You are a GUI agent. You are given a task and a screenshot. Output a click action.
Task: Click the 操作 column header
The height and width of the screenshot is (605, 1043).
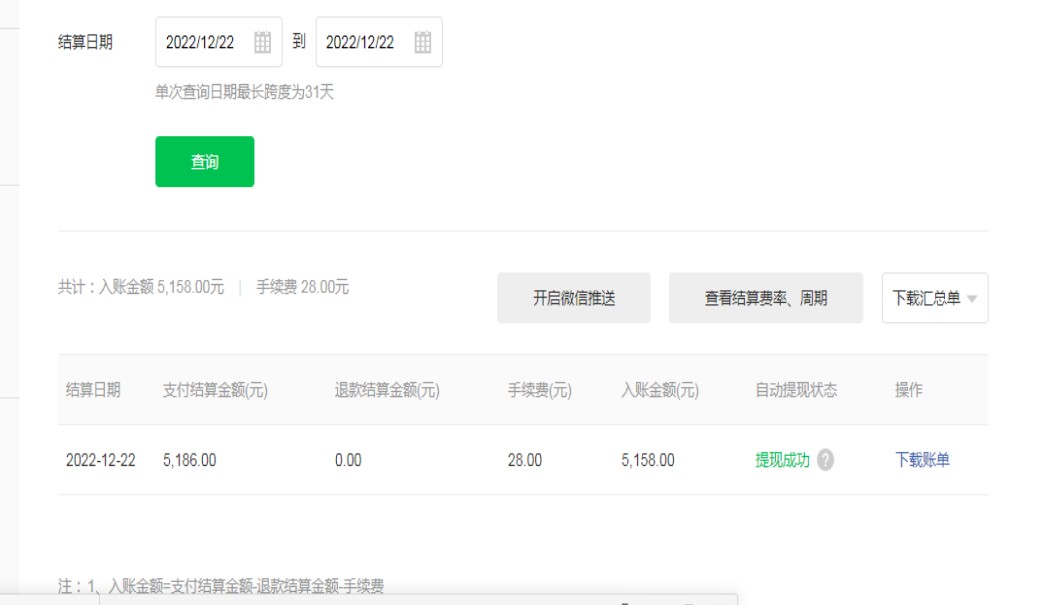tap(908, 390)
